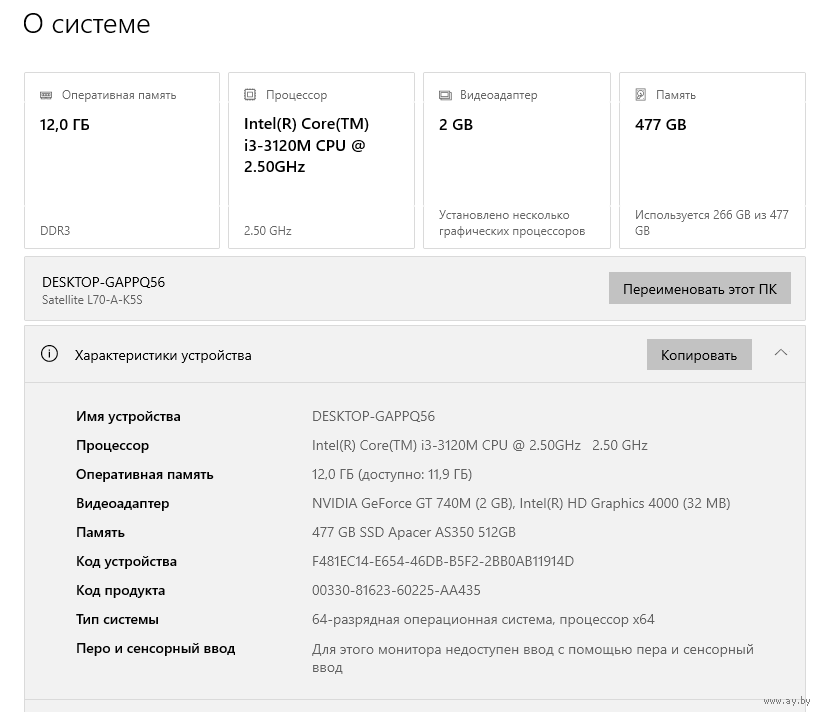Click the storage disk icon in Память card
Image resolution: width=818 pixels, height=712 pixels.
641,95
